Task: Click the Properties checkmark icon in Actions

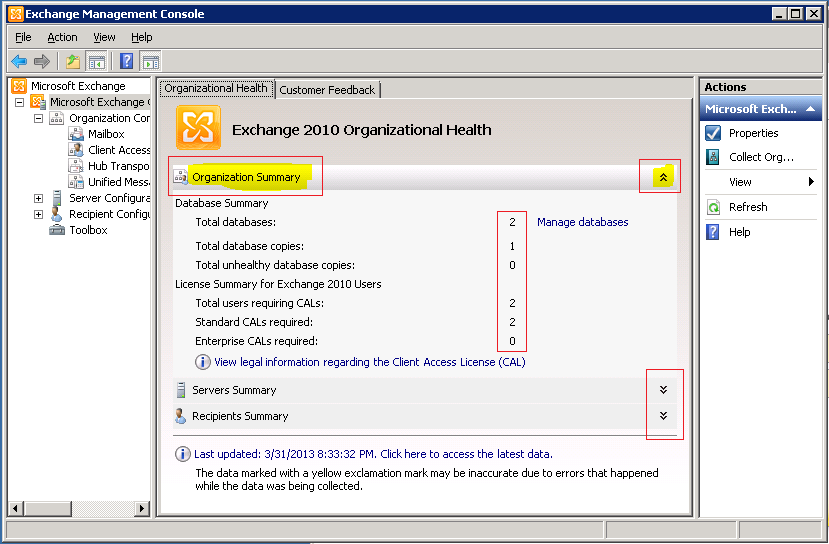Action: point(713,133)
